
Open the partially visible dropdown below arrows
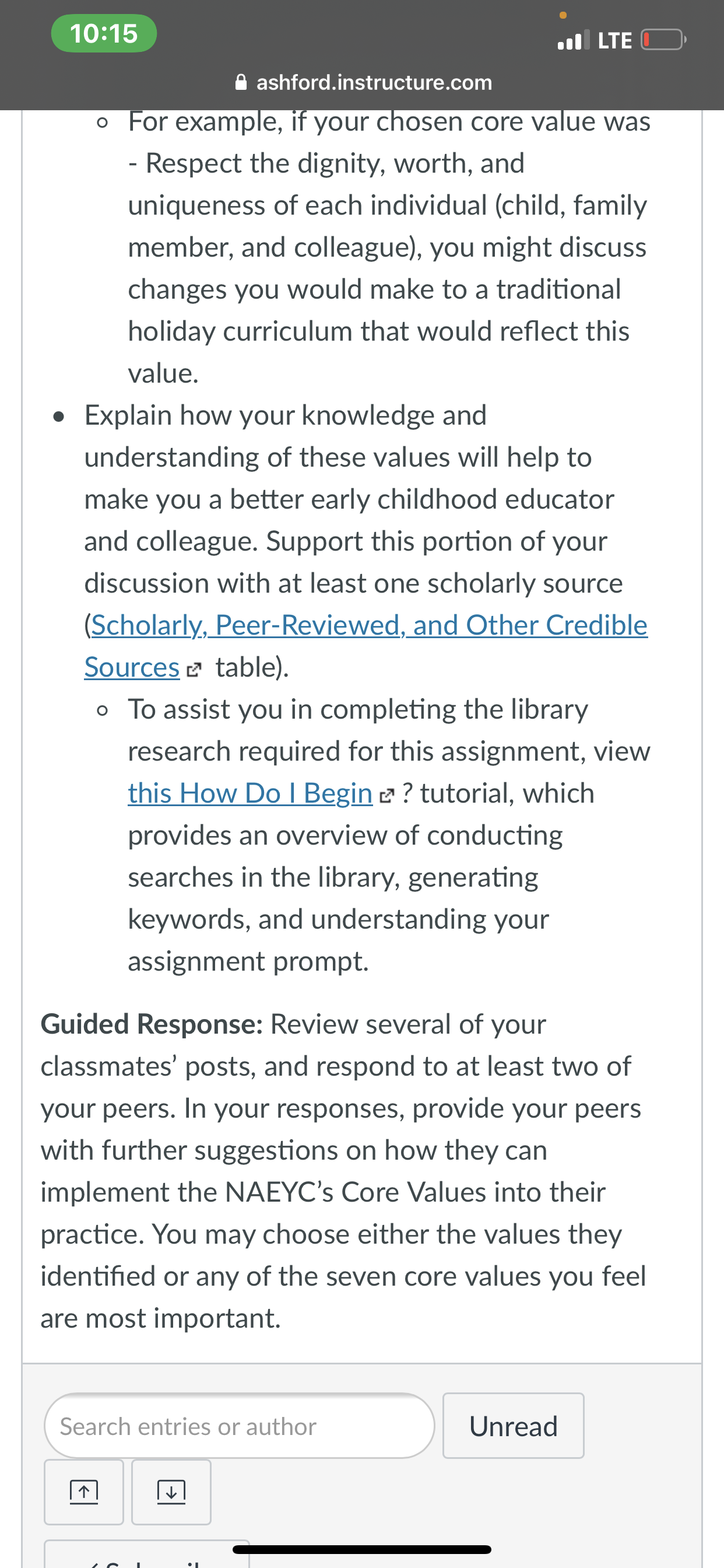147,1554
